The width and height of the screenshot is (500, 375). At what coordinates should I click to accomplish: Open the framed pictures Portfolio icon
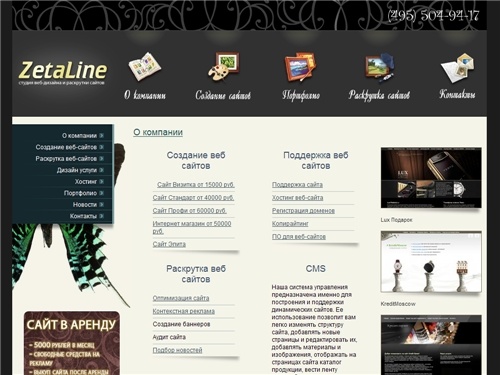click(x=300, y=67)
